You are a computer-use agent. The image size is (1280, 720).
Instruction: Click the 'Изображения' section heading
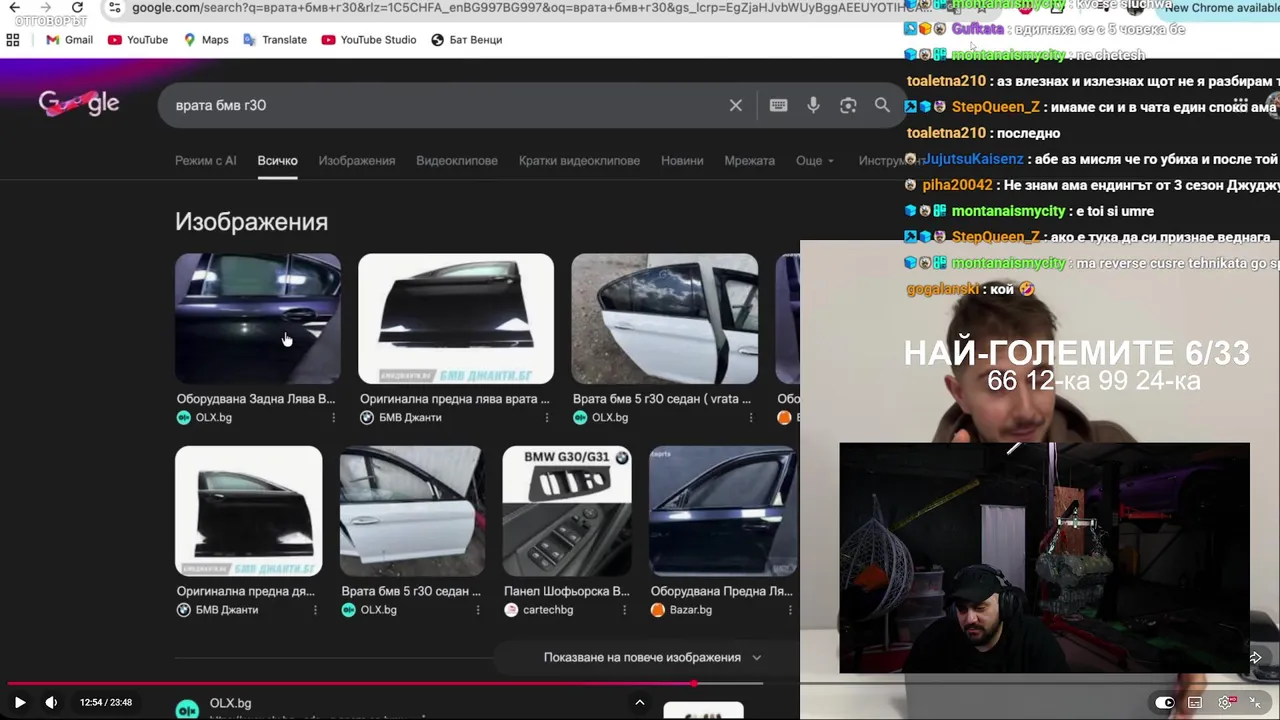[x=251, y=222]
